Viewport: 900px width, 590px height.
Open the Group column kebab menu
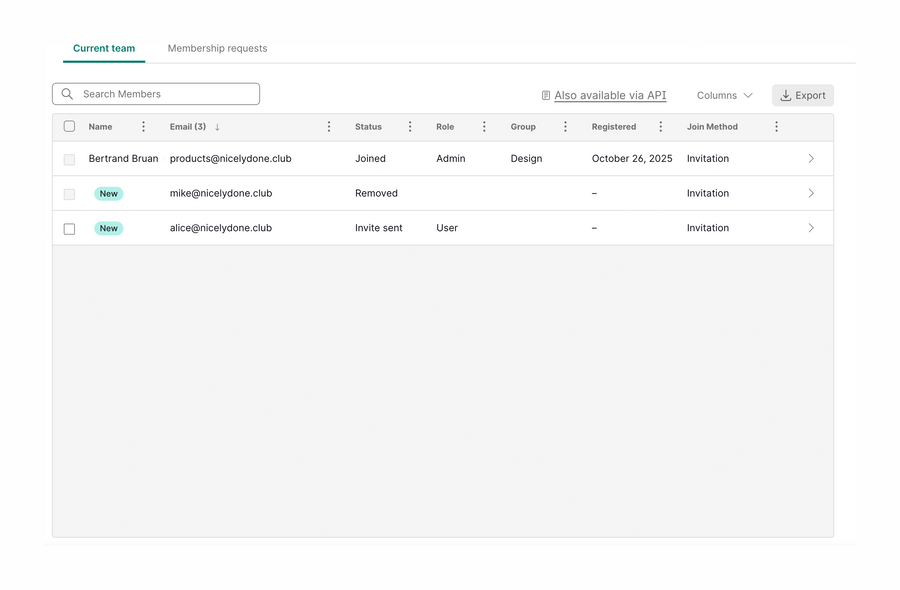565,127
